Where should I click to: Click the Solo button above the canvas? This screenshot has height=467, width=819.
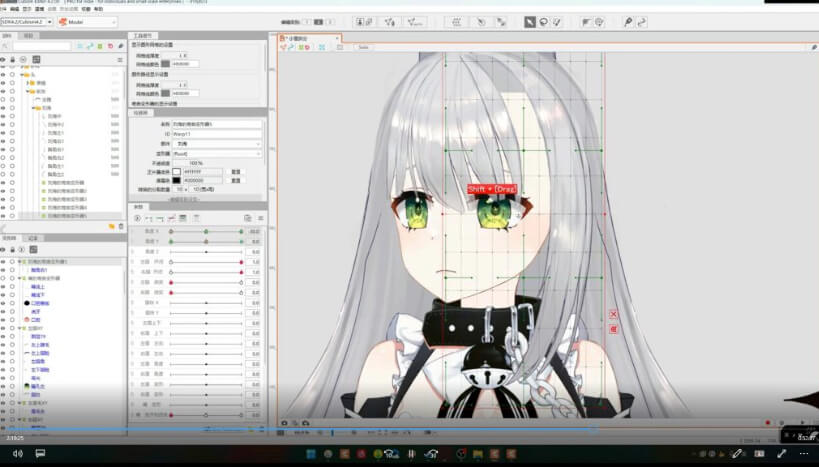pyautogui.click(x=363, y=47)
